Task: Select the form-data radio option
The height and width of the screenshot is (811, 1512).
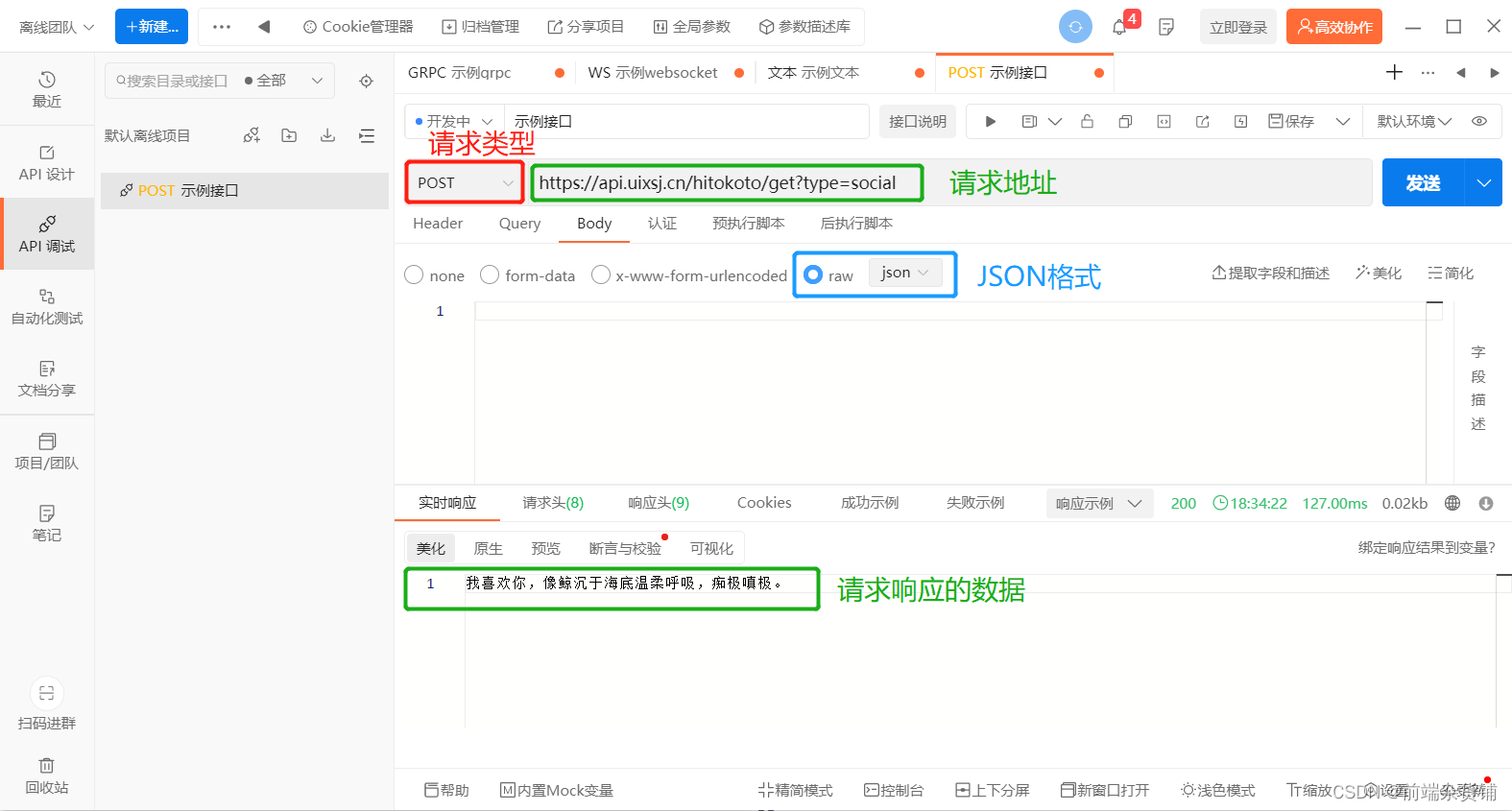Action: pos(490,275)
